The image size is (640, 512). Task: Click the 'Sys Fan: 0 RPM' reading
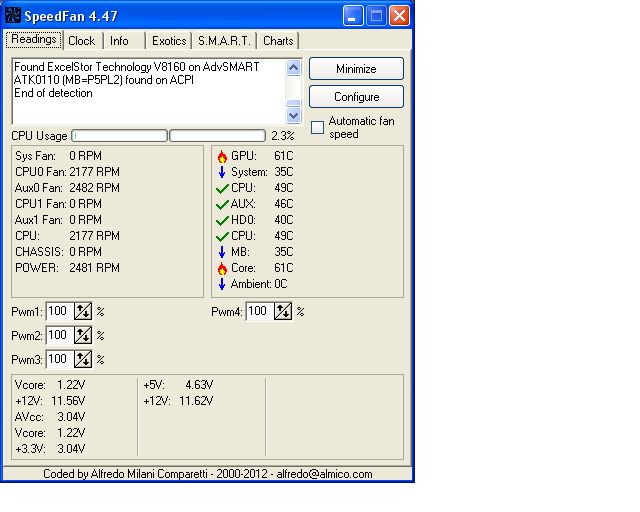[x=58, y=156]
